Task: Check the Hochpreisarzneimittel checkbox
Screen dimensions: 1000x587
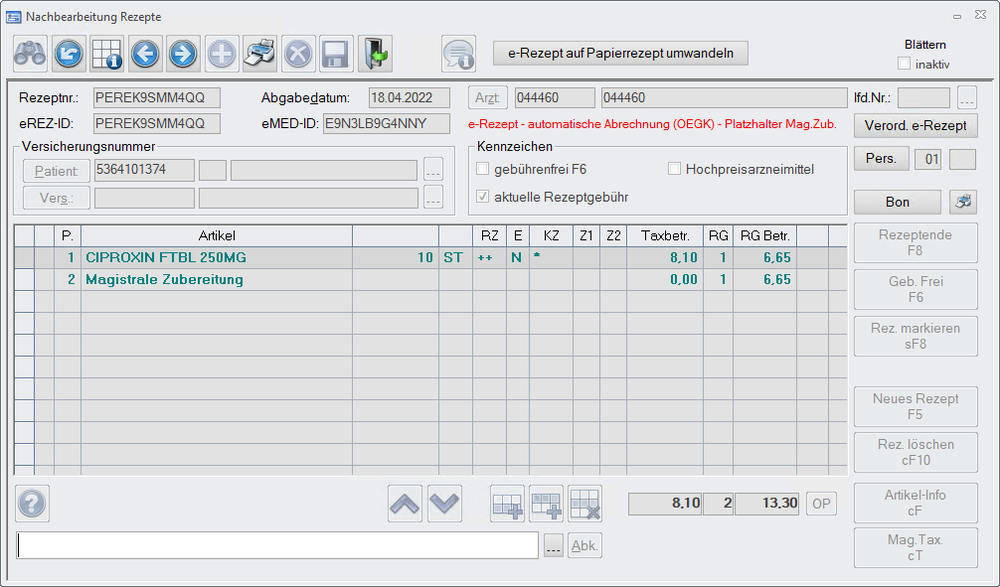Action: pos(674,169)
